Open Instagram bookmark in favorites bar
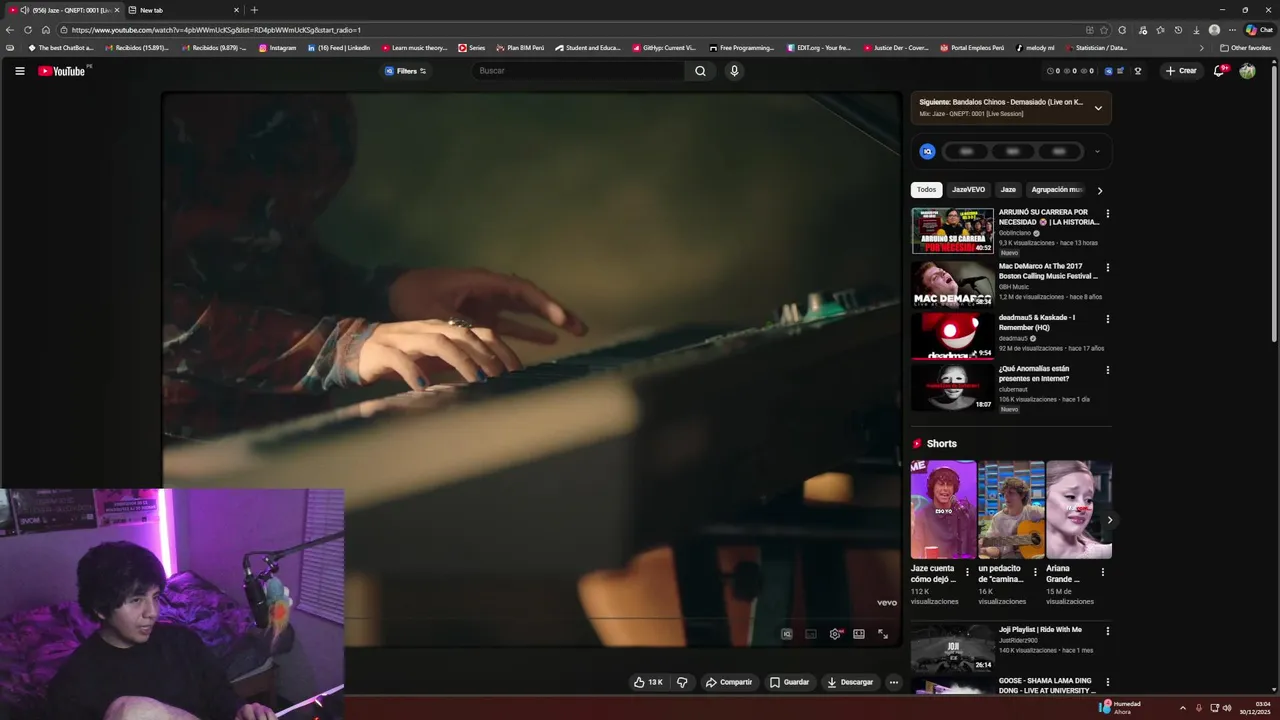This screenshot has height=720, width=1280. pyautogui.click(x=278, y=48)
